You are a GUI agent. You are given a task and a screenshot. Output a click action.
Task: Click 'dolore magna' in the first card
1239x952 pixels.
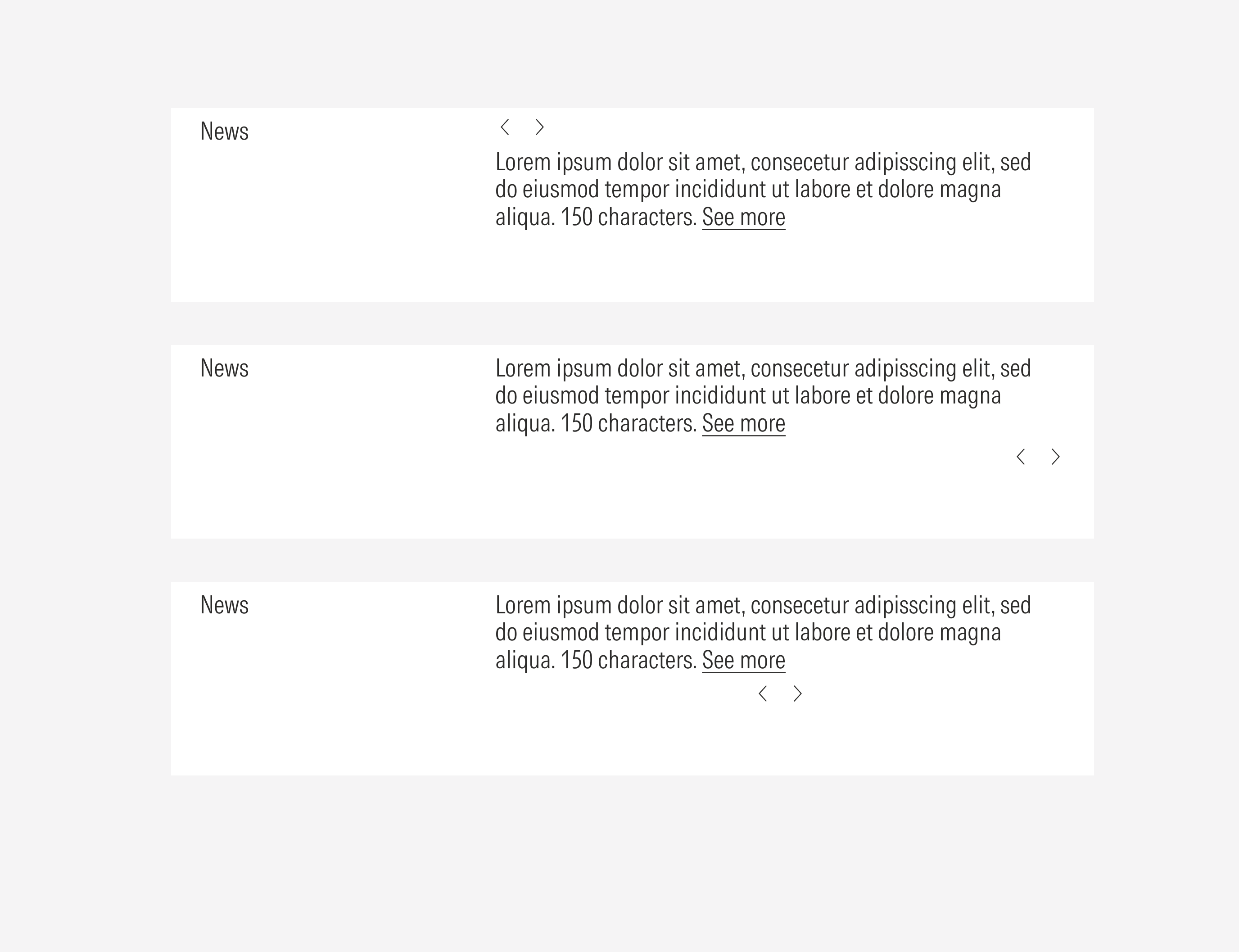click(x=939, y=189)
